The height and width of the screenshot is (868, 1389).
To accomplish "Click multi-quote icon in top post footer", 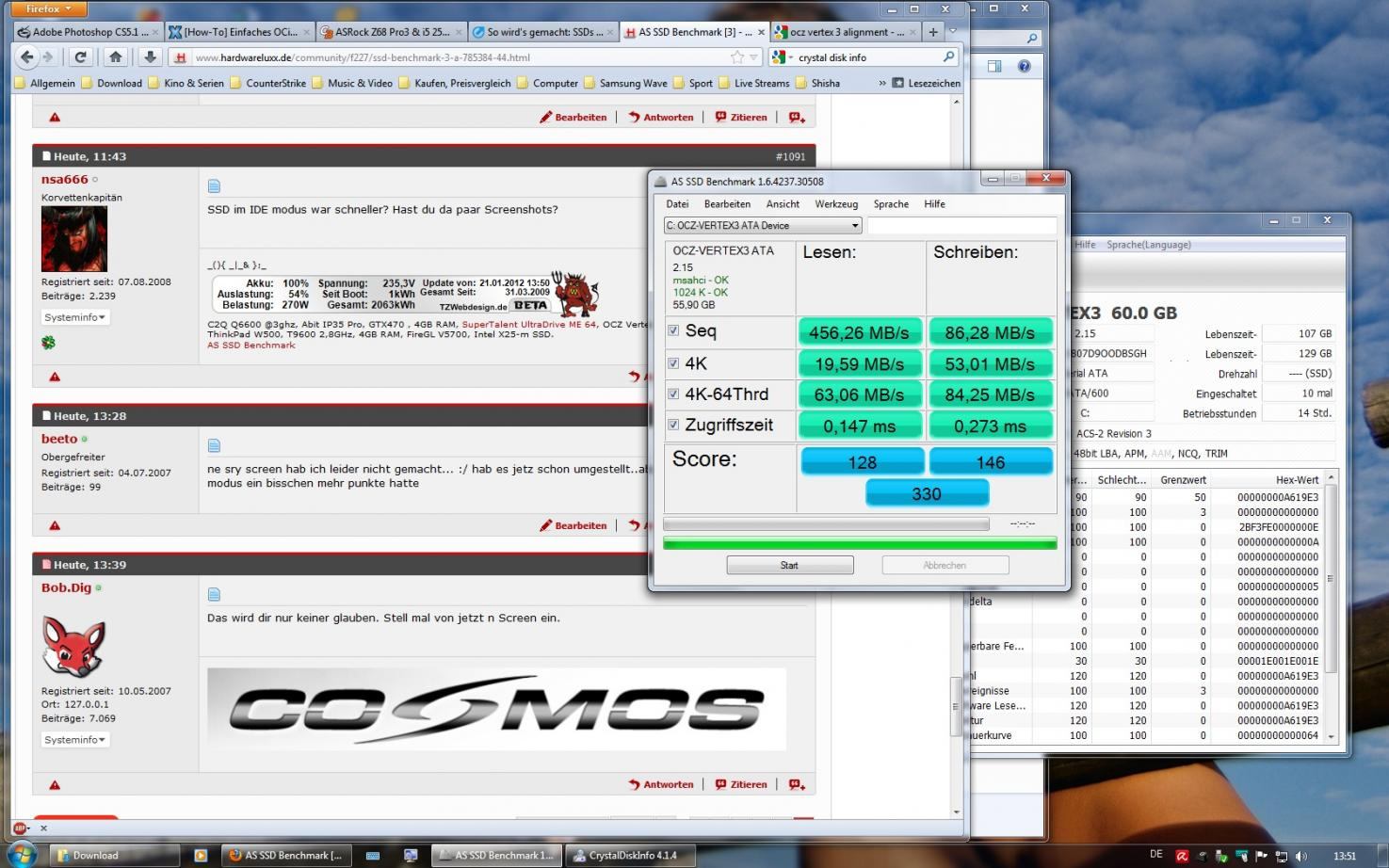I will [x=797, y=118].
